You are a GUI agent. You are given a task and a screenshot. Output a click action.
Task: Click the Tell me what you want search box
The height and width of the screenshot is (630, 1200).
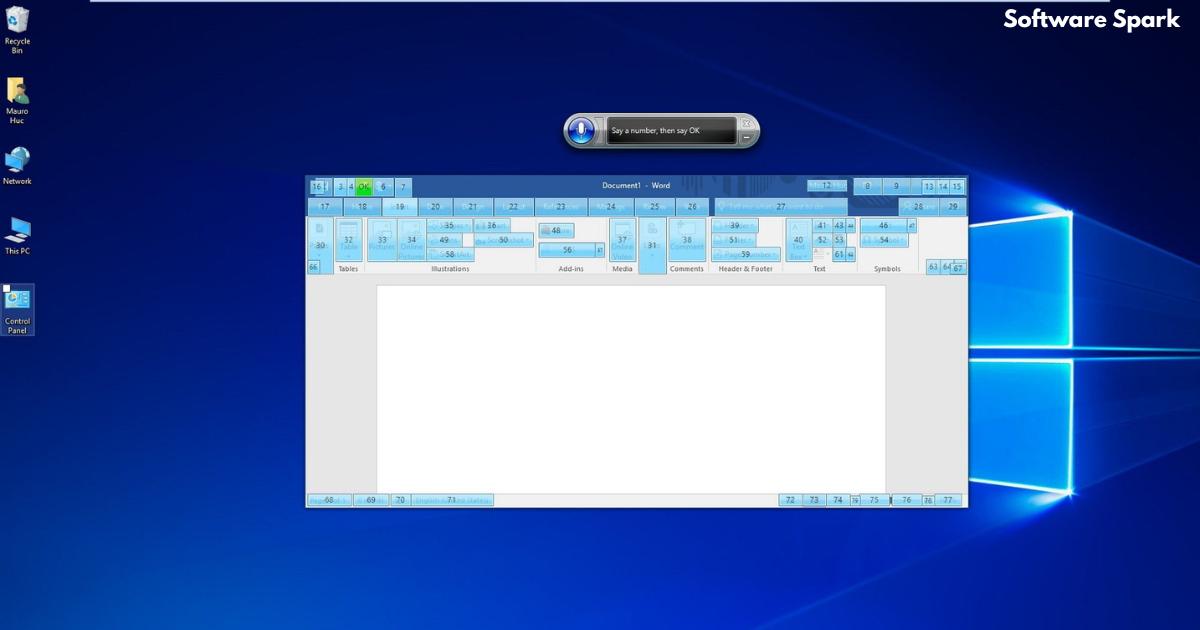point(780,207)
